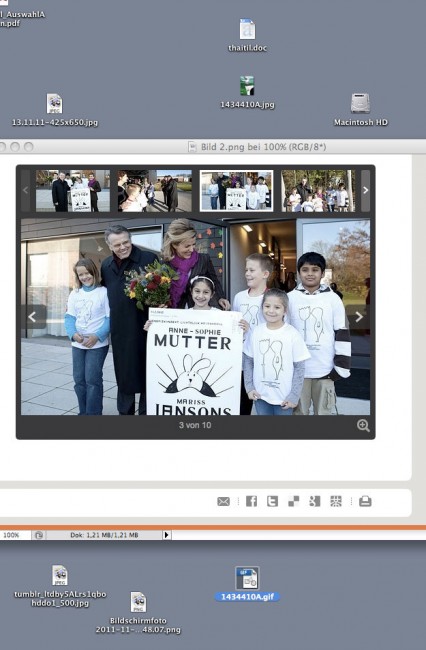This screenshot has width=426, height=650.
Task: Click the large main gallery photo
Action: (x=196, y=317)
